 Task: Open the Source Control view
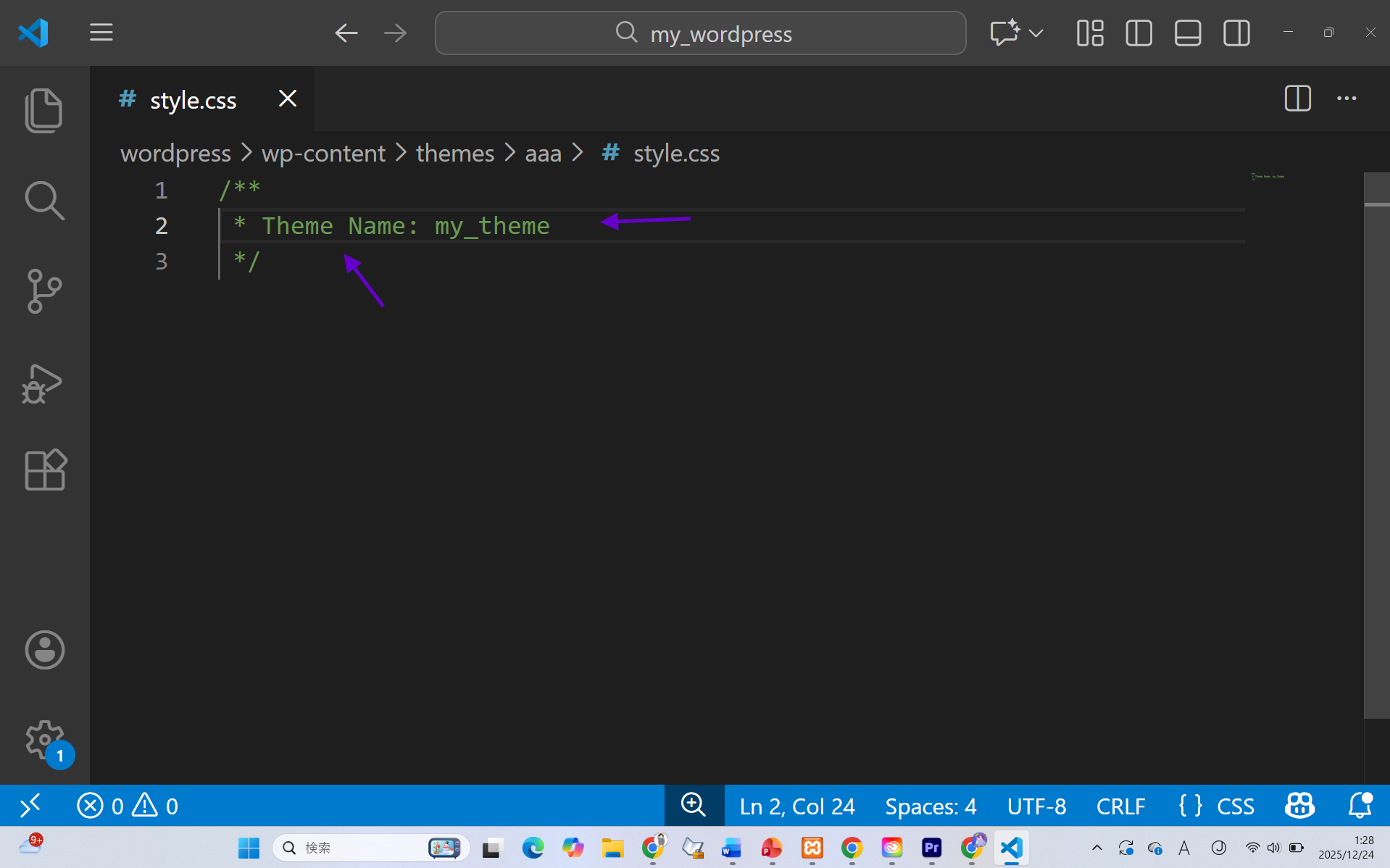click(44, 291)
